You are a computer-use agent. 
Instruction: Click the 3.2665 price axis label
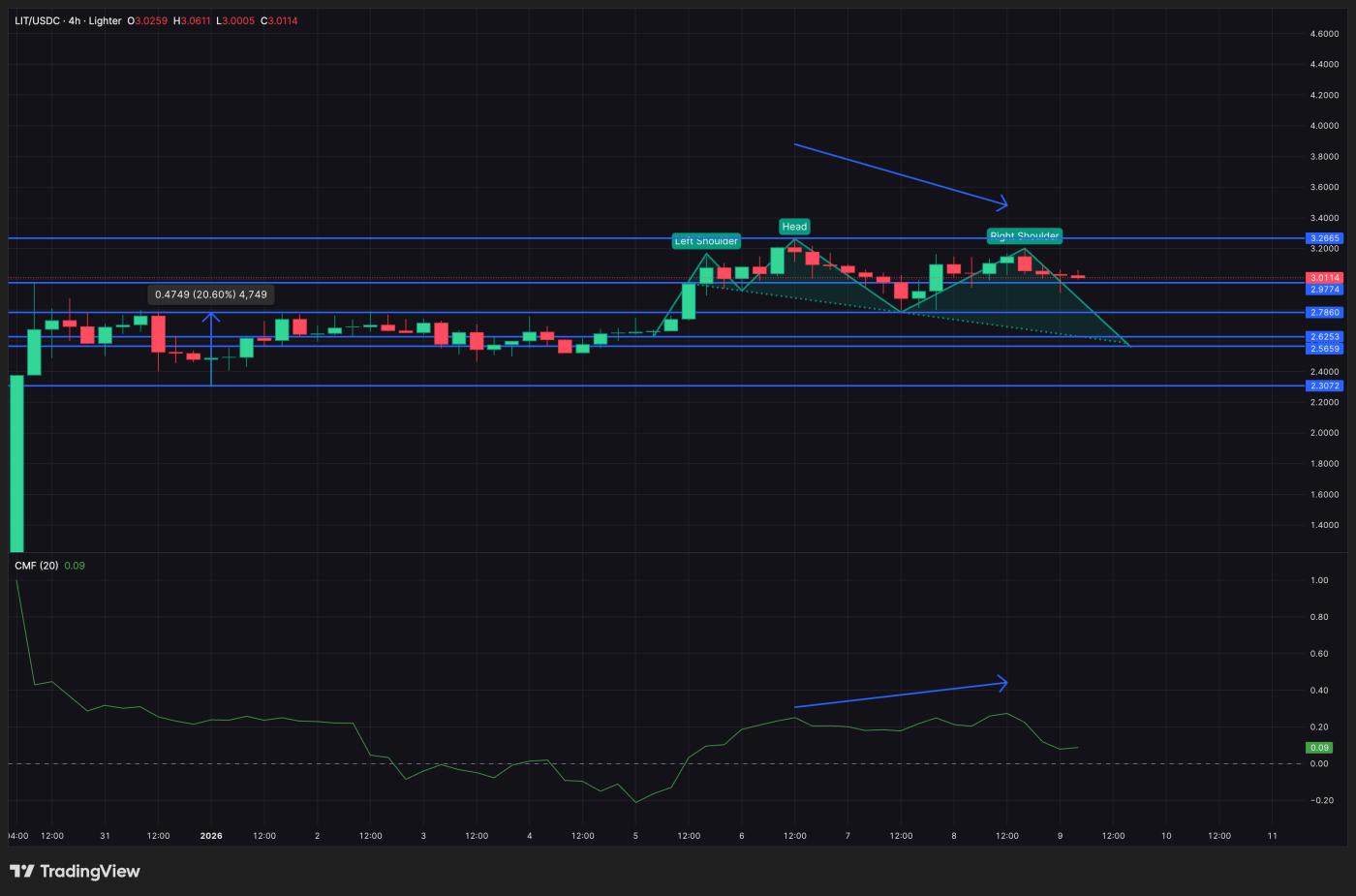pyautogui.click(x=1324, y=238)
